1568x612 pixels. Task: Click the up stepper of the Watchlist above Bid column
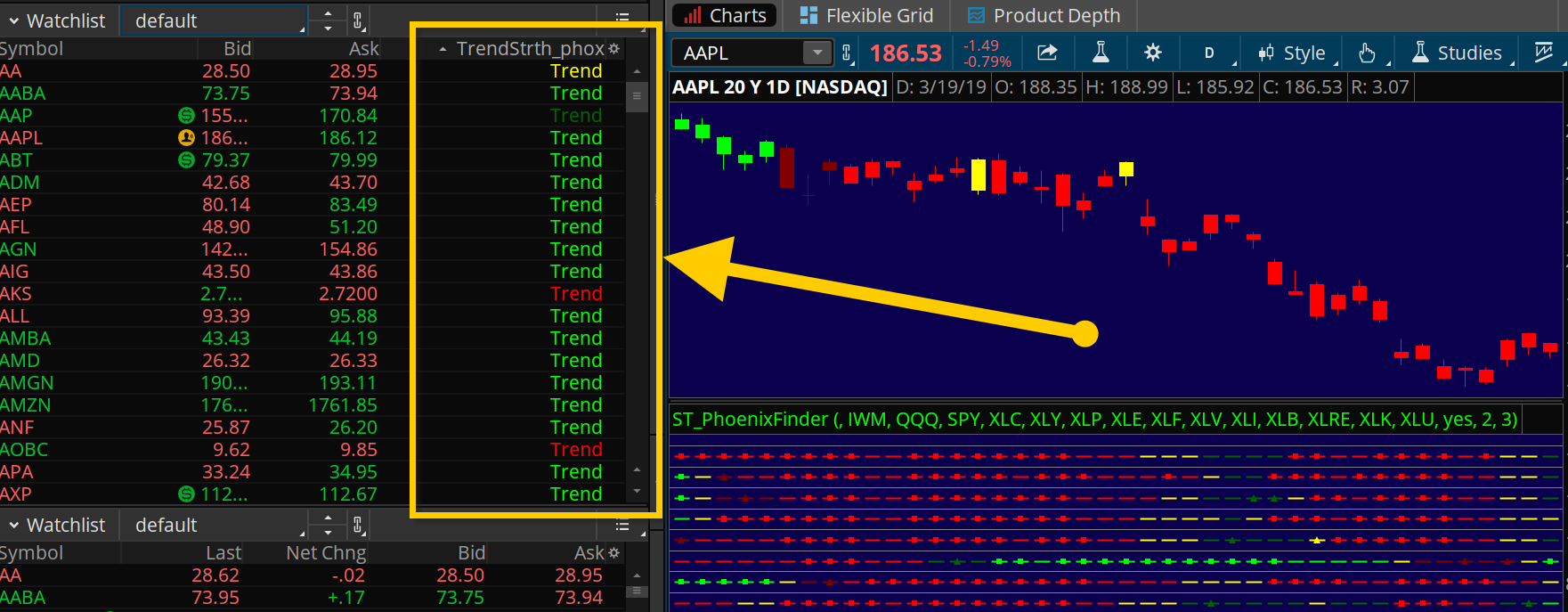point(328,13)
